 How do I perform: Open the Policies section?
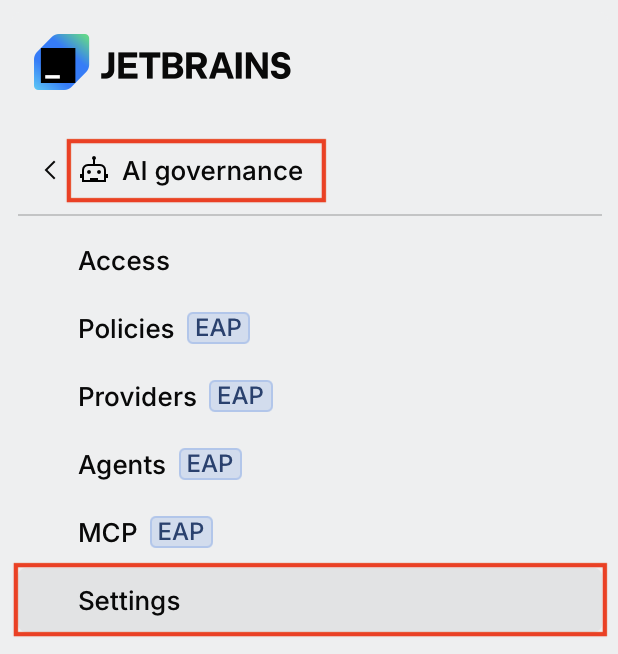126,329
